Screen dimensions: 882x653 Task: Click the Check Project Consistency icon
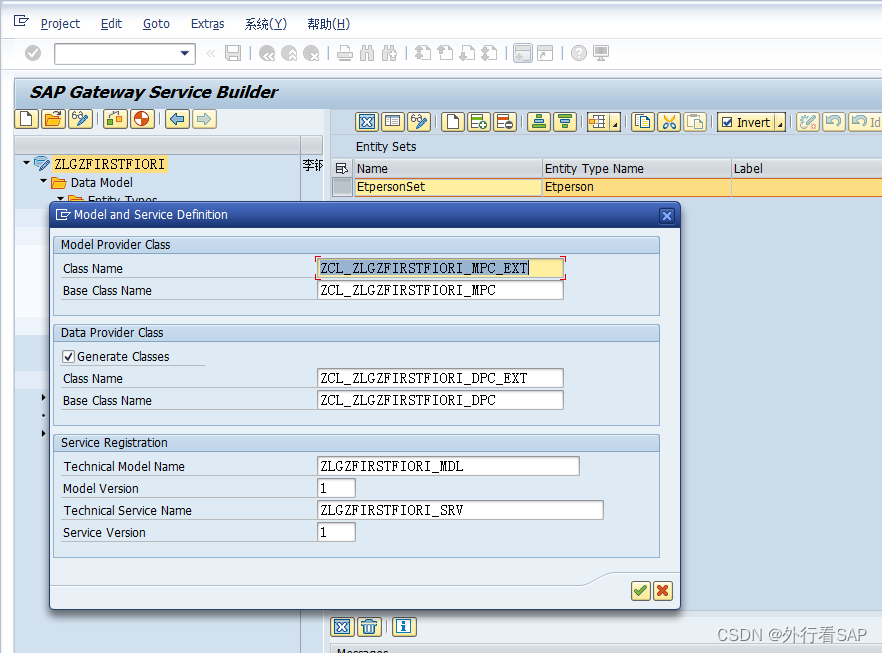tap(115, 119)
